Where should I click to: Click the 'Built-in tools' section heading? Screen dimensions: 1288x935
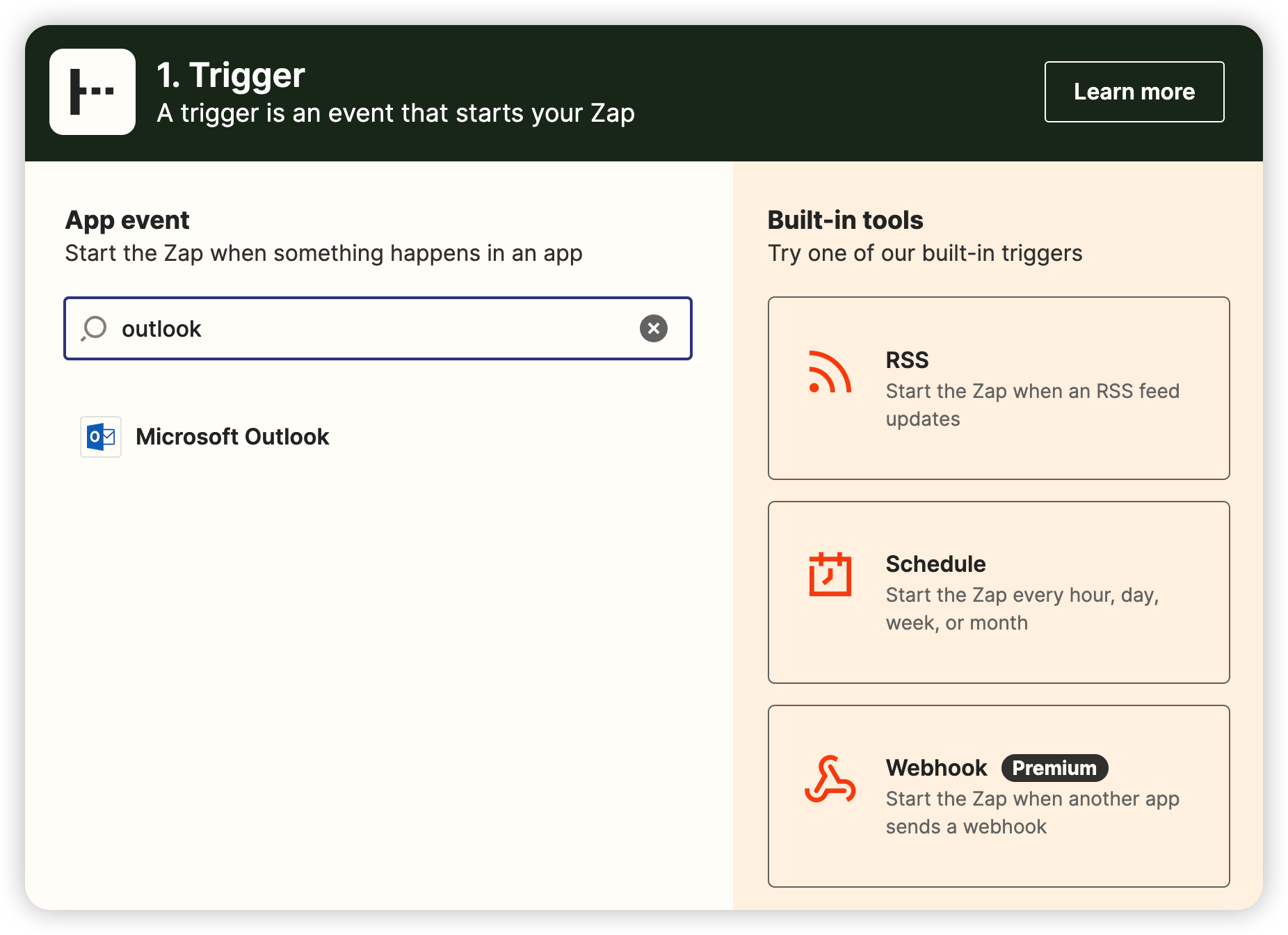point(845,221)
